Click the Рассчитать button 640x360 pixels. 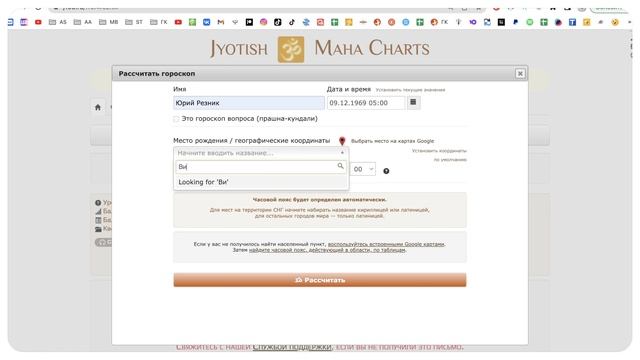(x=320, y=280)
